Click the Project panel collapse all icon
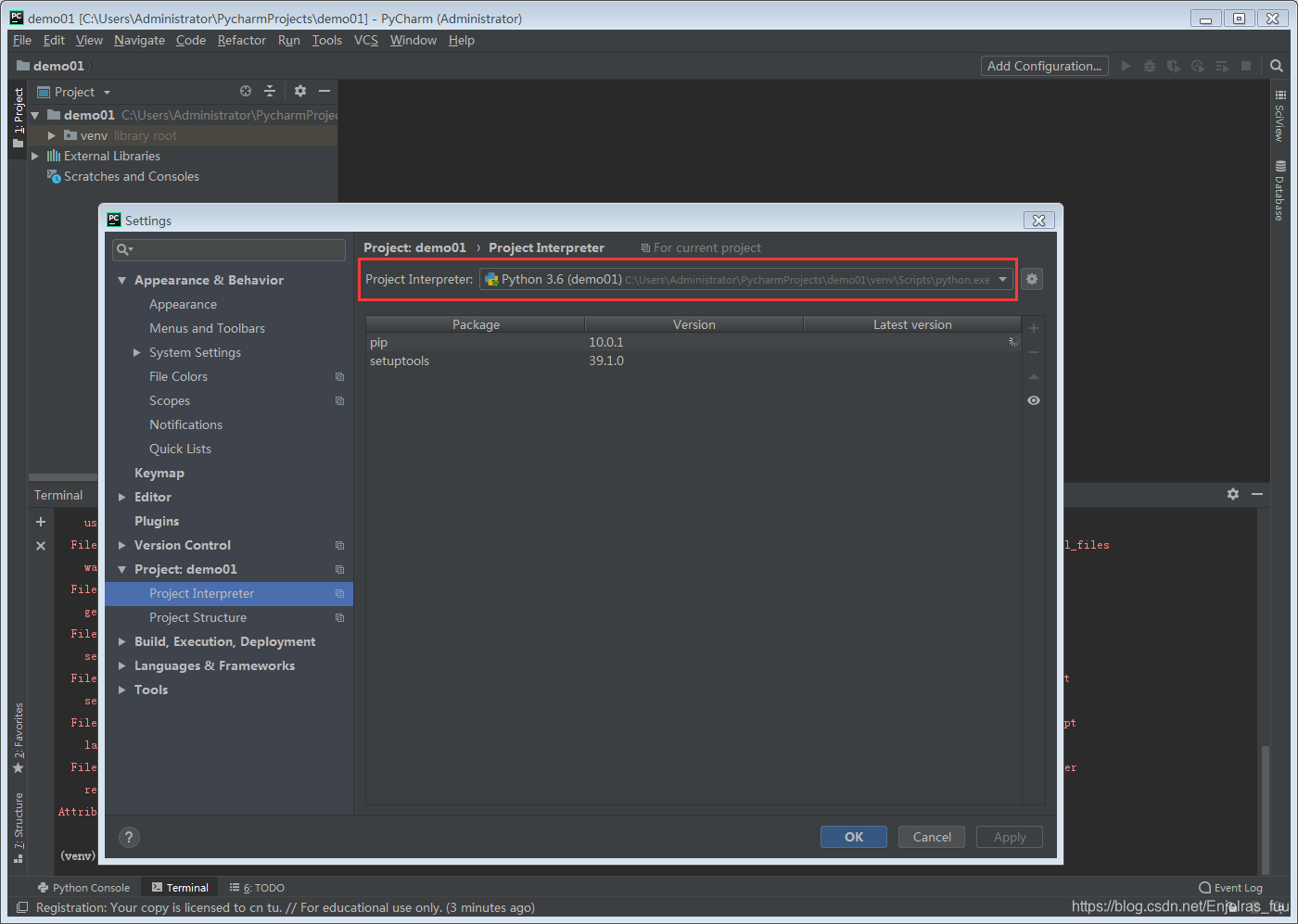1298x924 pixels. [x=270, y=91]
